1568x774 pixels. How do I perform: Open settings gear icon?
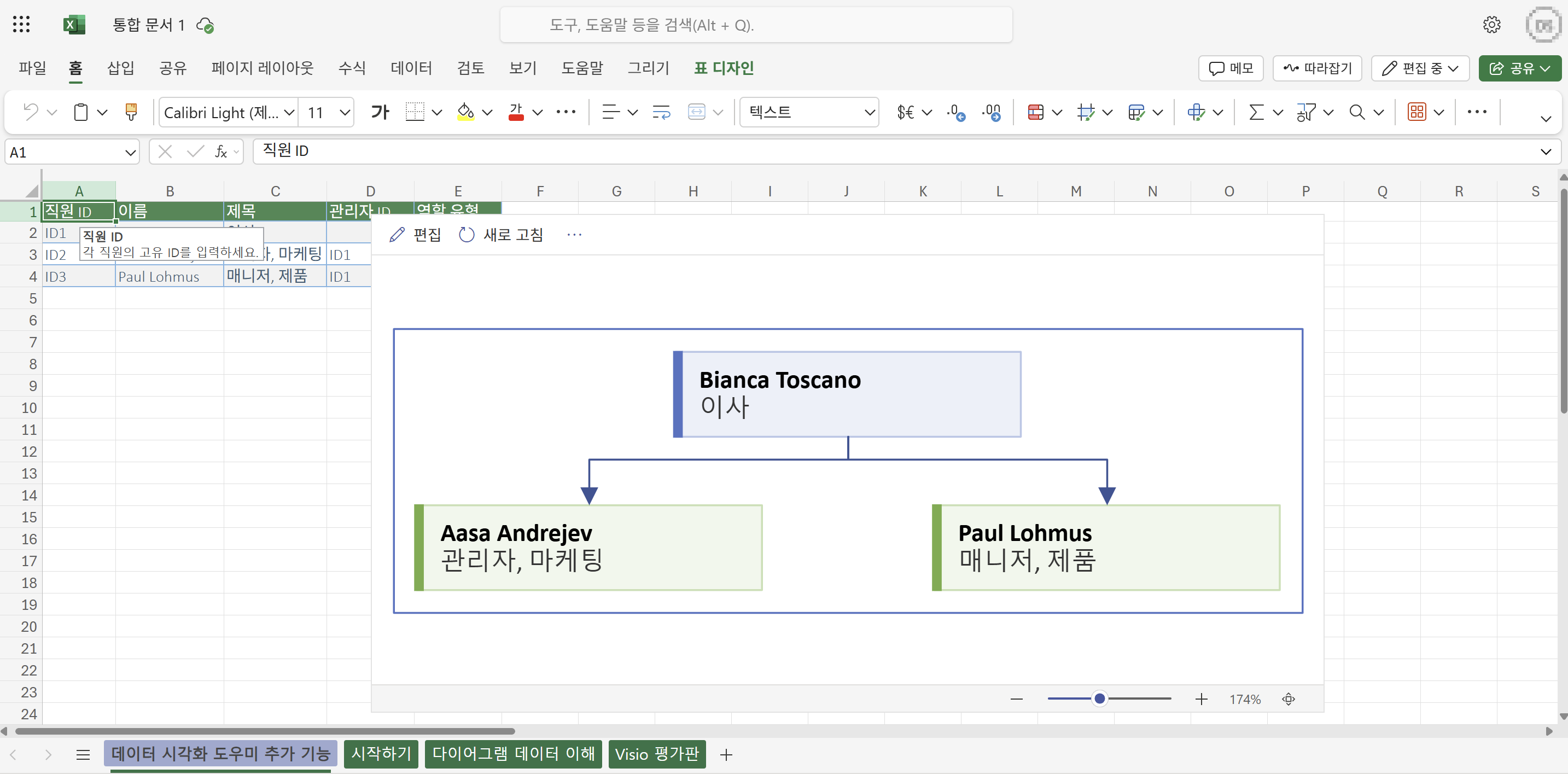[1491, 25]
